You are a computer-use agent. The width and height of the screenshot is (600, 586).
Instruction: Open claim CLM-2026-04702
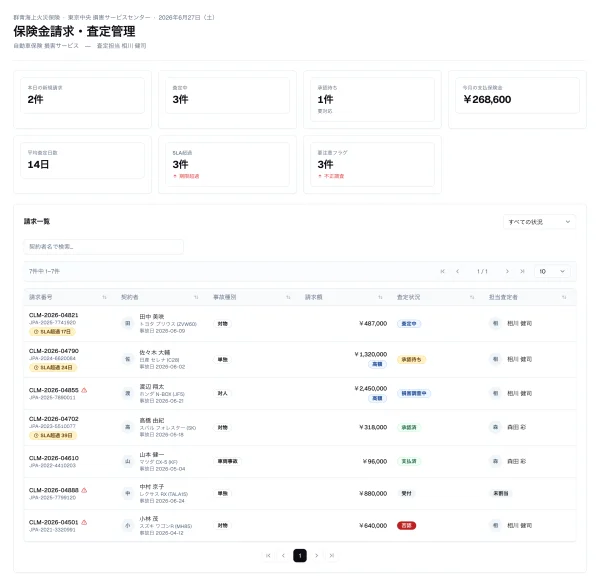(x=54, y=419)
